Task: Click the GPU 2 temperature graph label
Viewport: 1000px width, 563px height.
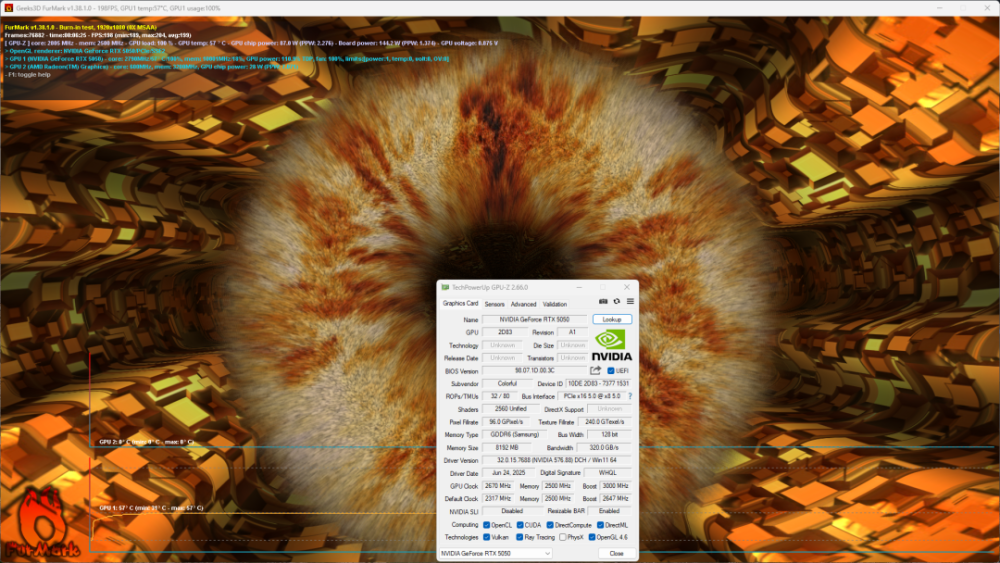Action: pyautogui.click(x=146, y=442)
